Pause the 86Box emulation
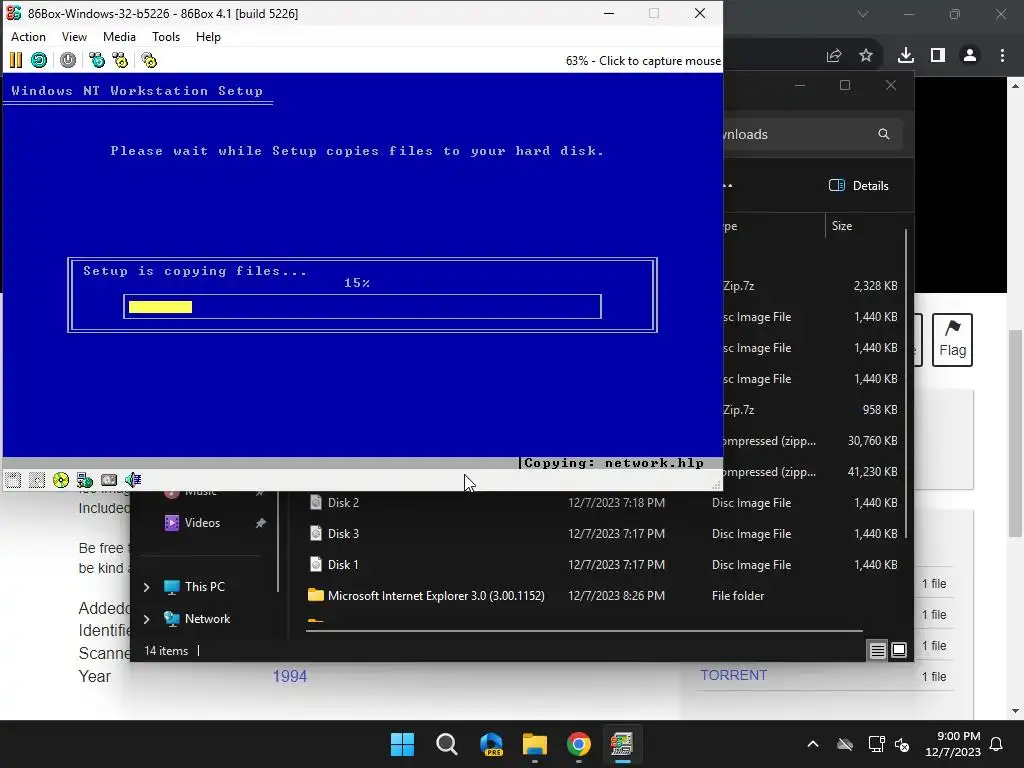 (x=16, y=61)
